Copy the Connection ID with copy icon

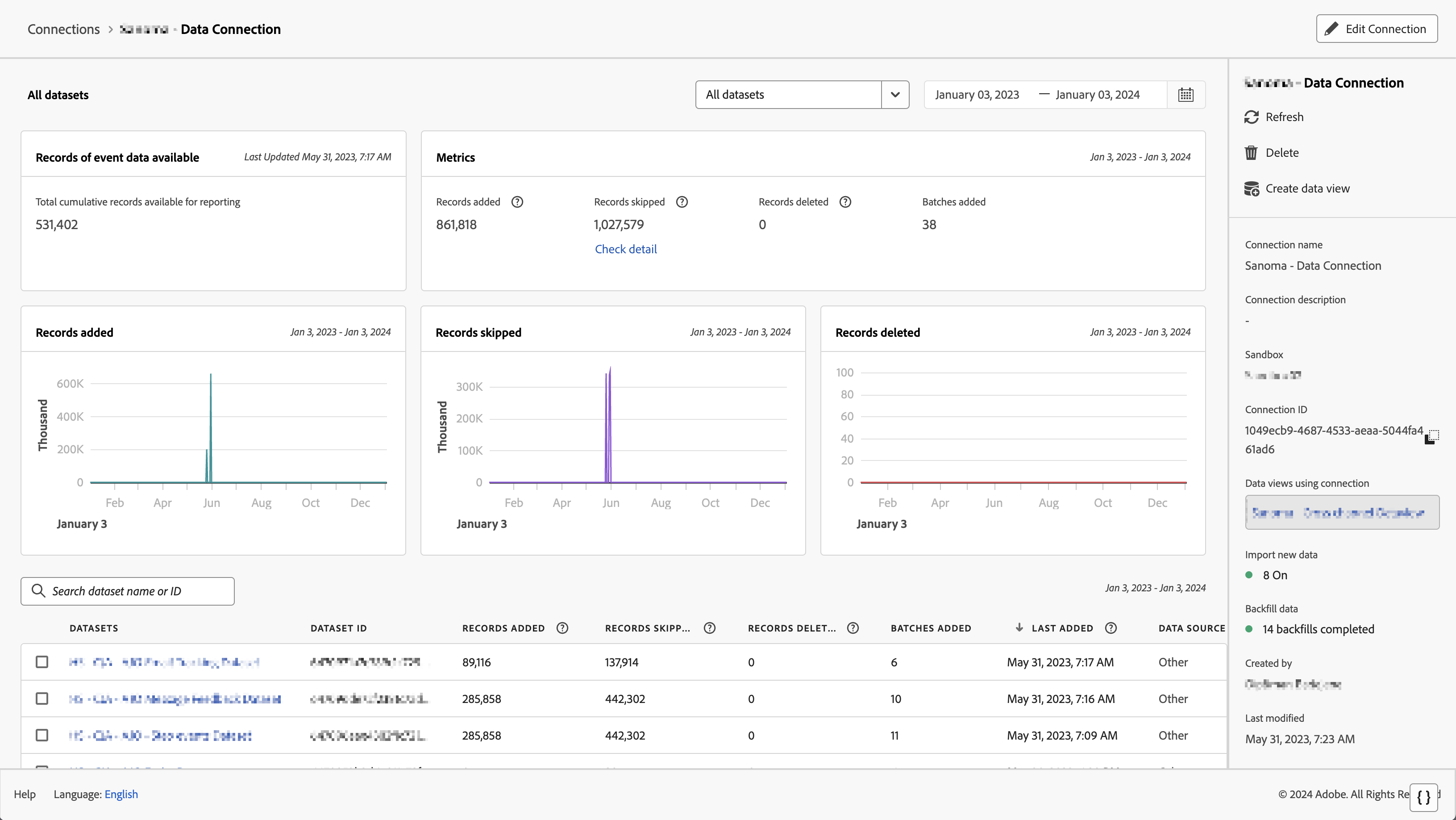click(x=1431, y=437)
